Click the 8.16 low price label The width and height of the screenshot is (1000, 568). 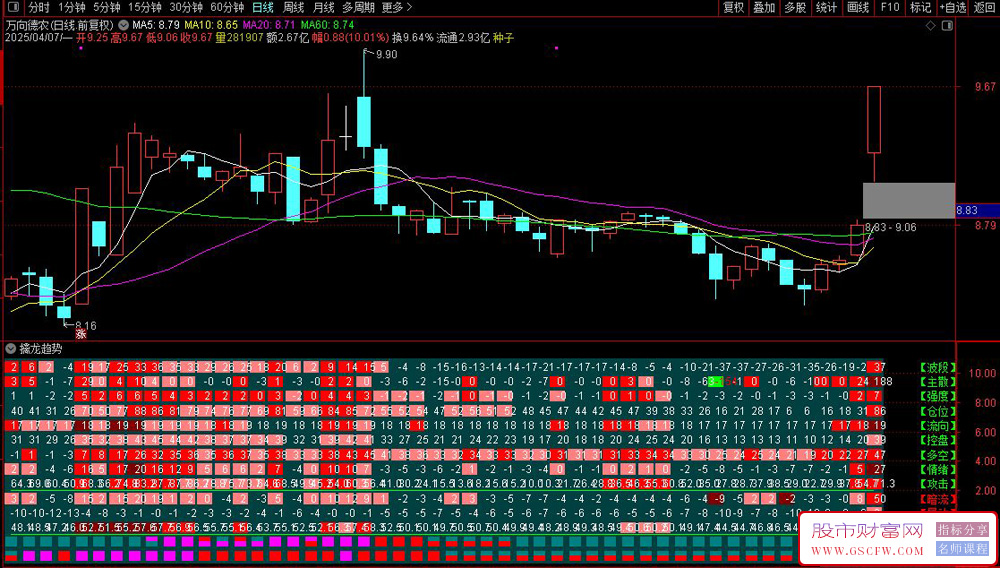[x=85, y=325]
